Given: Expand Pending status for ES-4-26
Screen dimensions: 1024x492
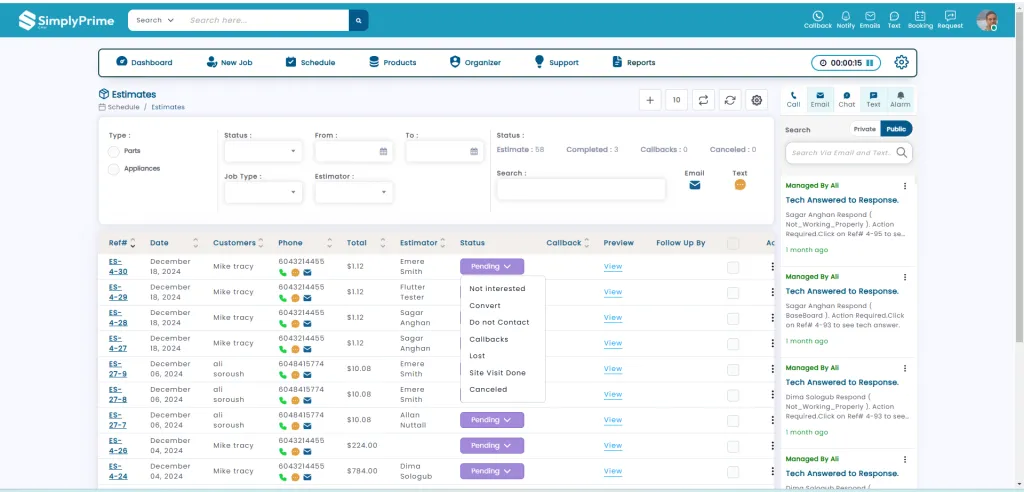Looking at the screenshot, I should point(492,446).
